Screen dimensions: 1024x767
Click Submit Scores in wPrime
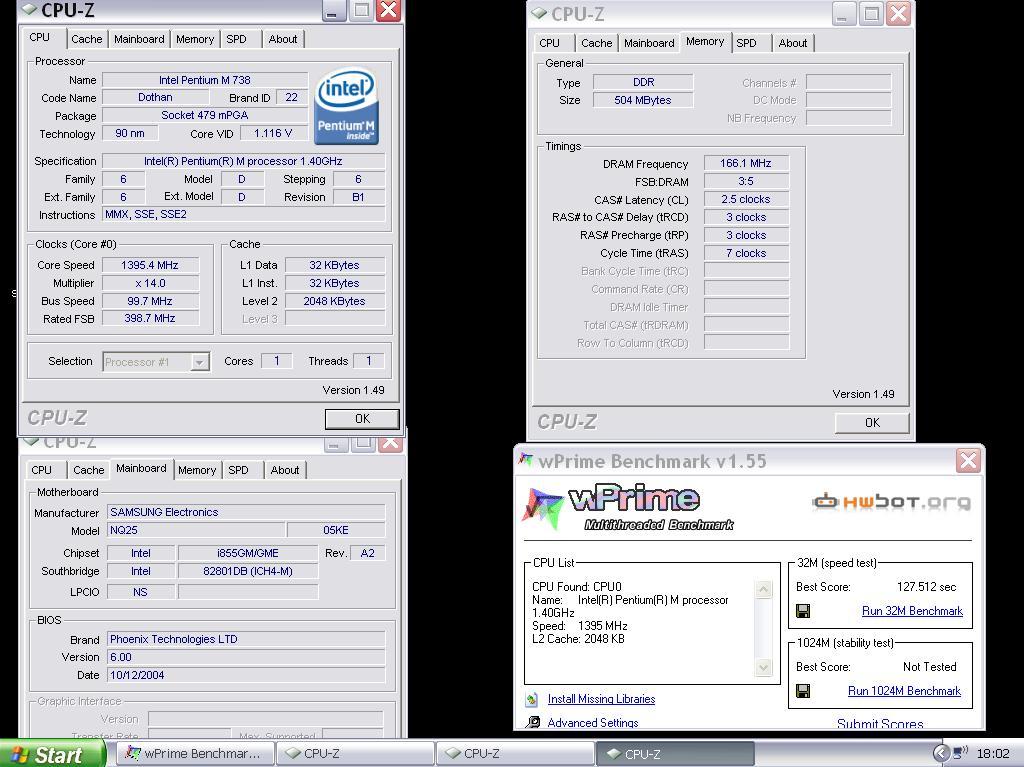(x=880, y=724)
